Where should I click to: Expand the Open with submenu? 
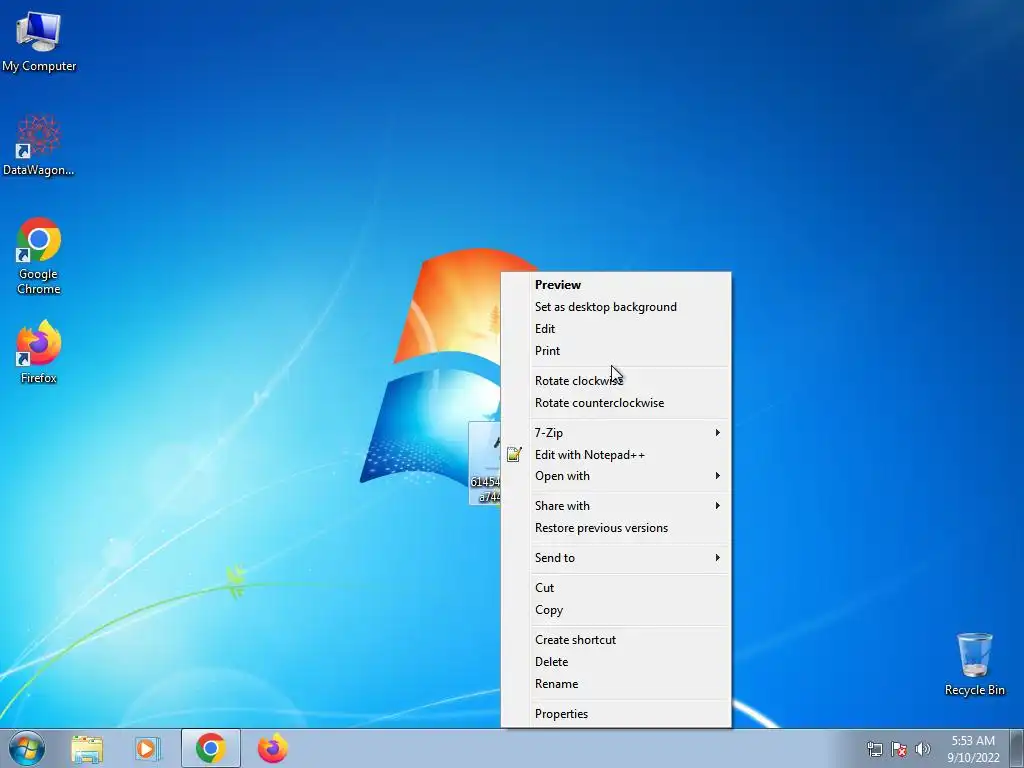click(616, 476)
